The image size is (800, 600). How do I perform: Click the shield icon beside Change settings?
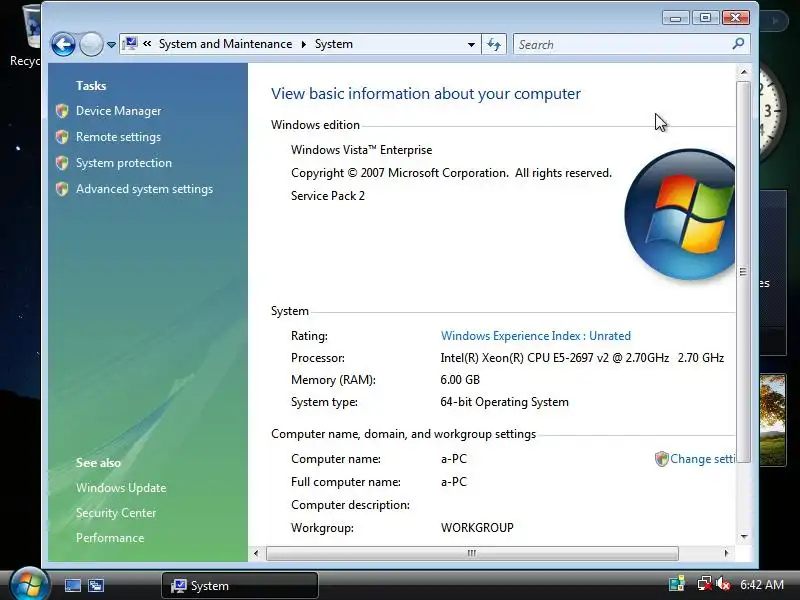[661, 459]
